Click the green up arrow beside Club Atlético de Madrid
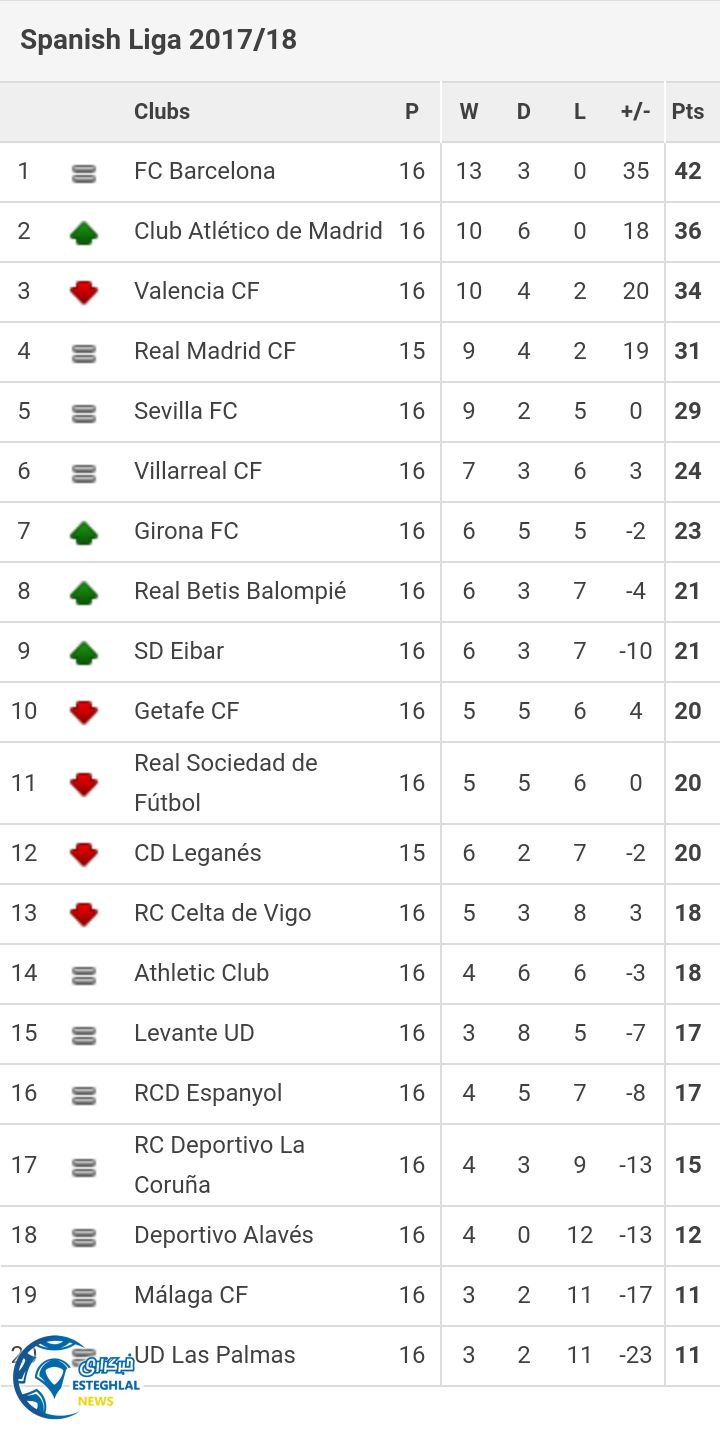 (84, 233)
